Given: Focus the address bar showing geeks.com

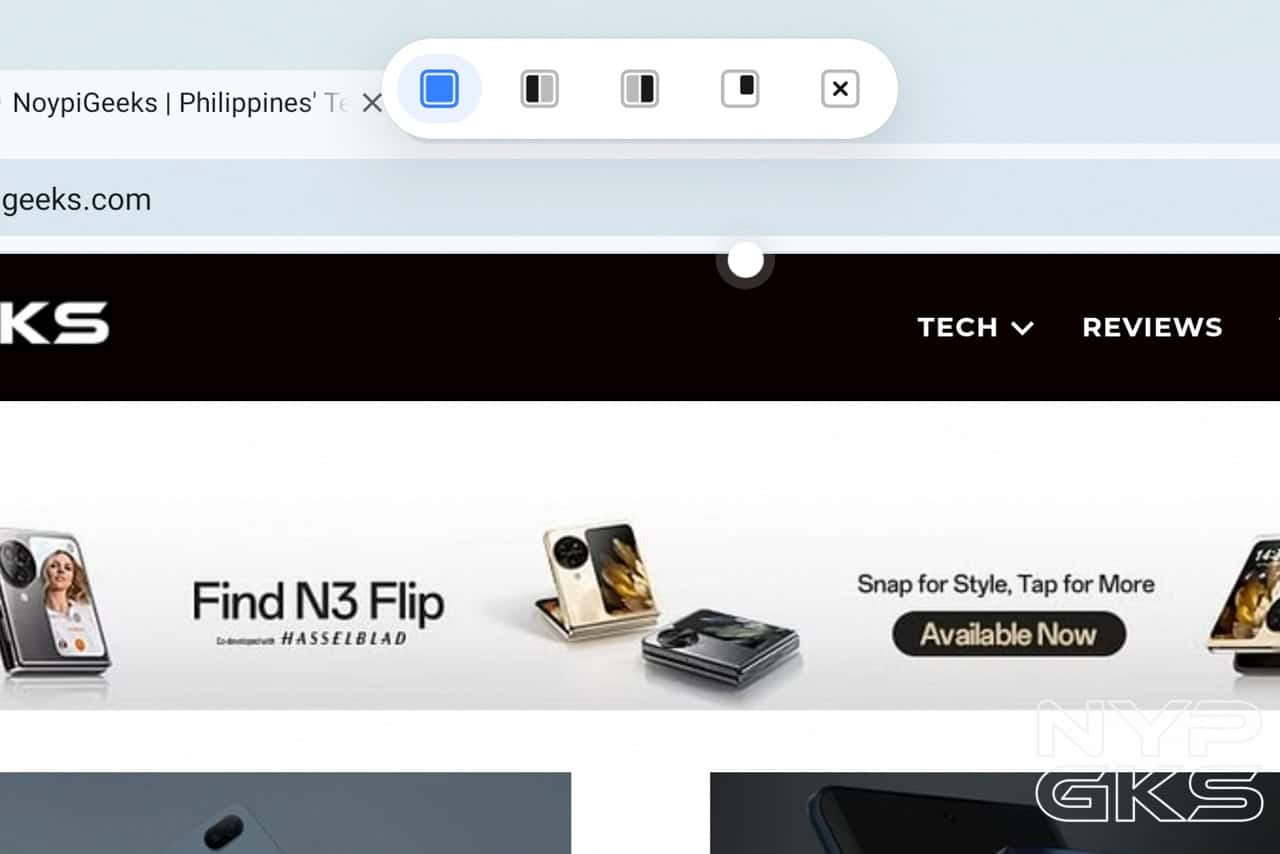Looking at the screenshot, I should 640,200.
